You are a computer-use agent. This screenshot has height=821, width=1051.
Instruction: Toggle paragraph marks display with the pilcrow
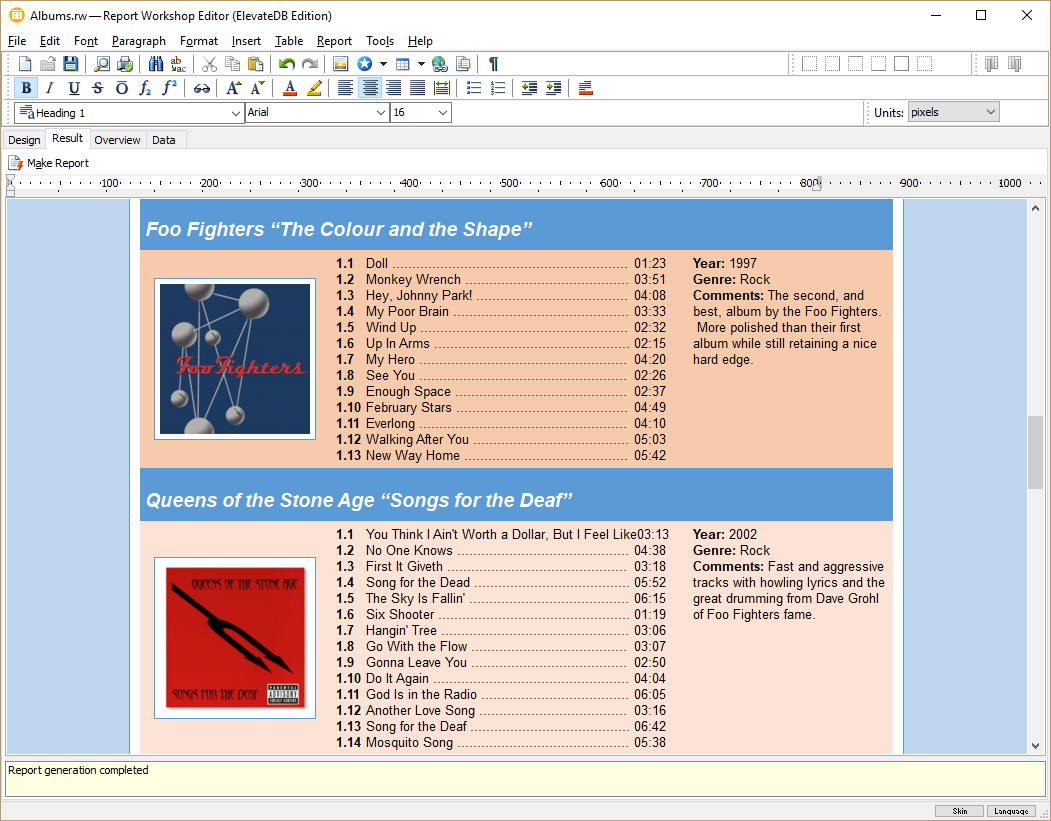(493, 64)
